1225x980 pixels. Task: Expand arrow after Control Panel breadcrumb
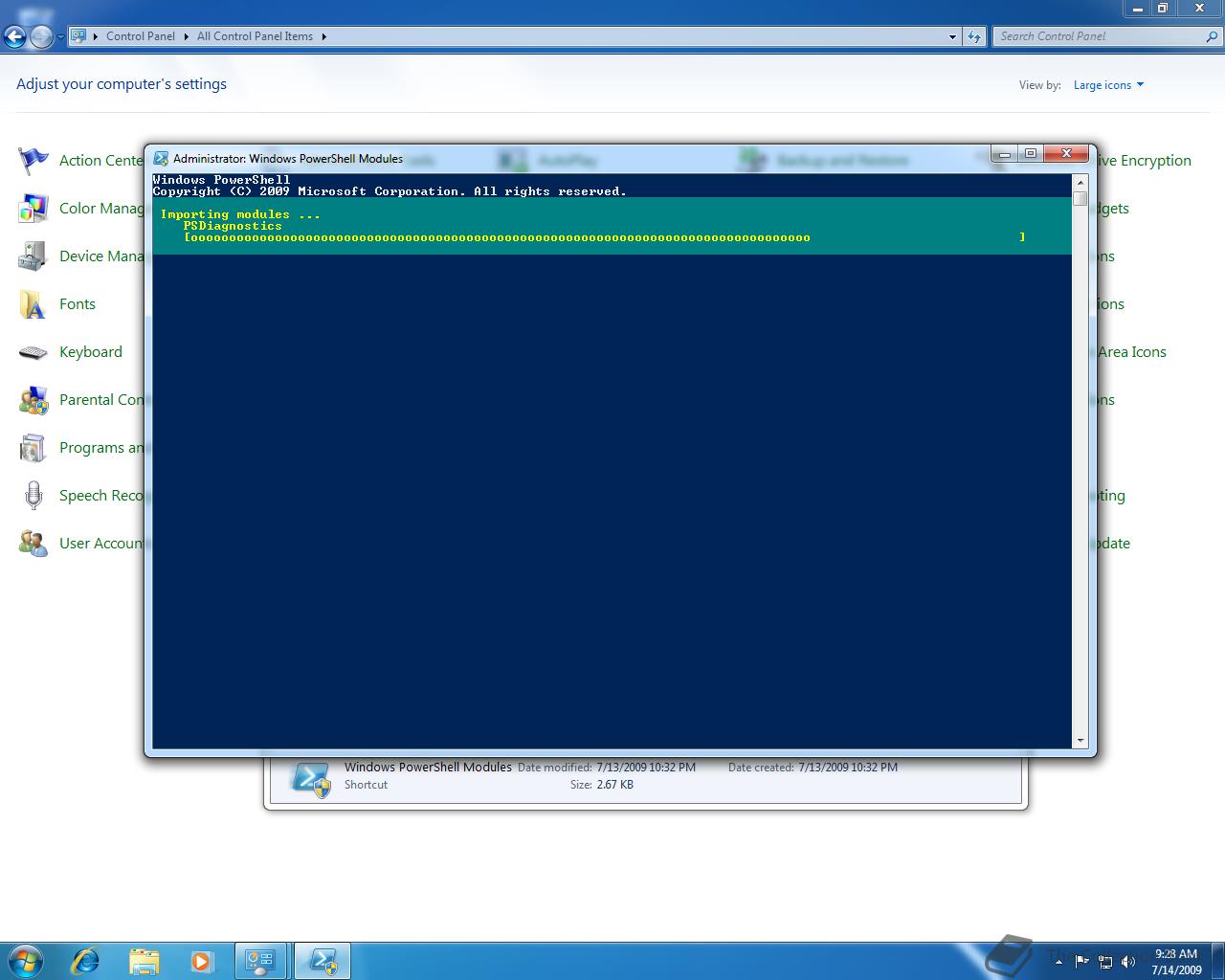click(x=186, y=36)
